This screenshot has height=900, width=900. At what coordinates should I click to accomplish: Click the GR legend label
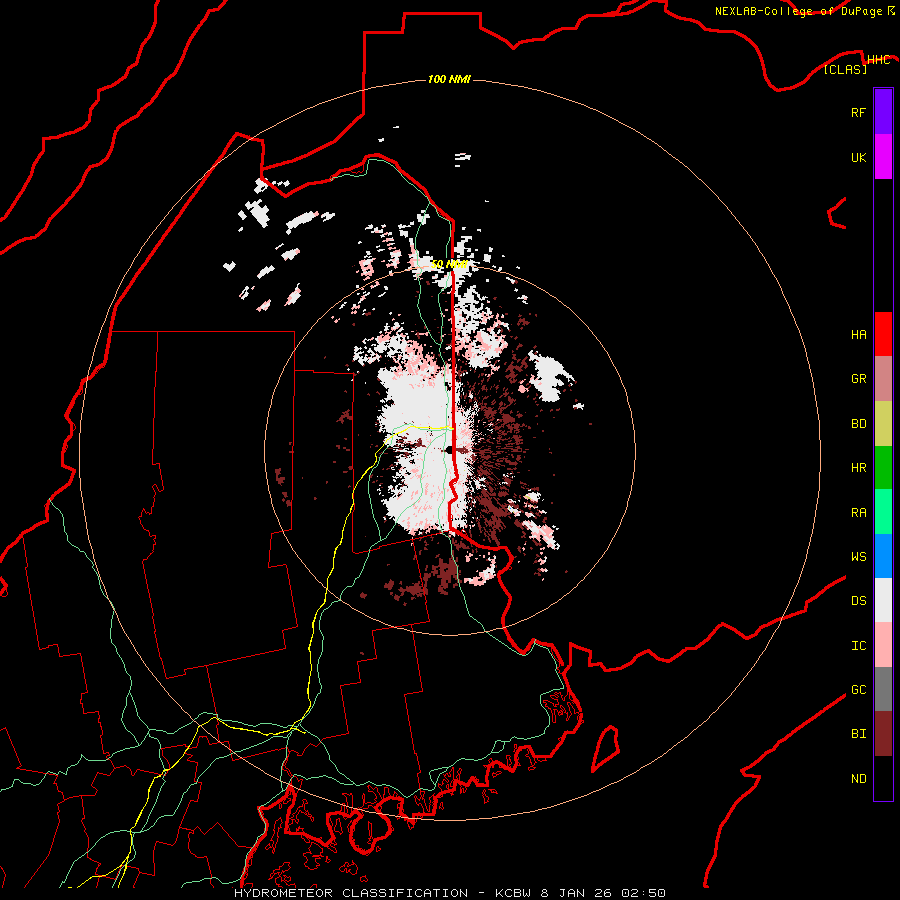(858, 379)
